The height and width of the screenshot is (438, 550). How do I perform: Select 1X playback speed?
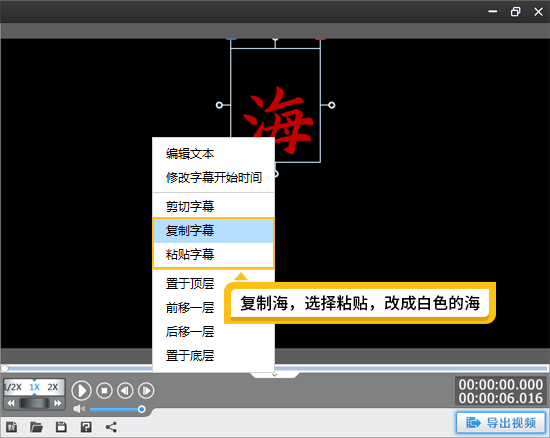click(34, 387)
